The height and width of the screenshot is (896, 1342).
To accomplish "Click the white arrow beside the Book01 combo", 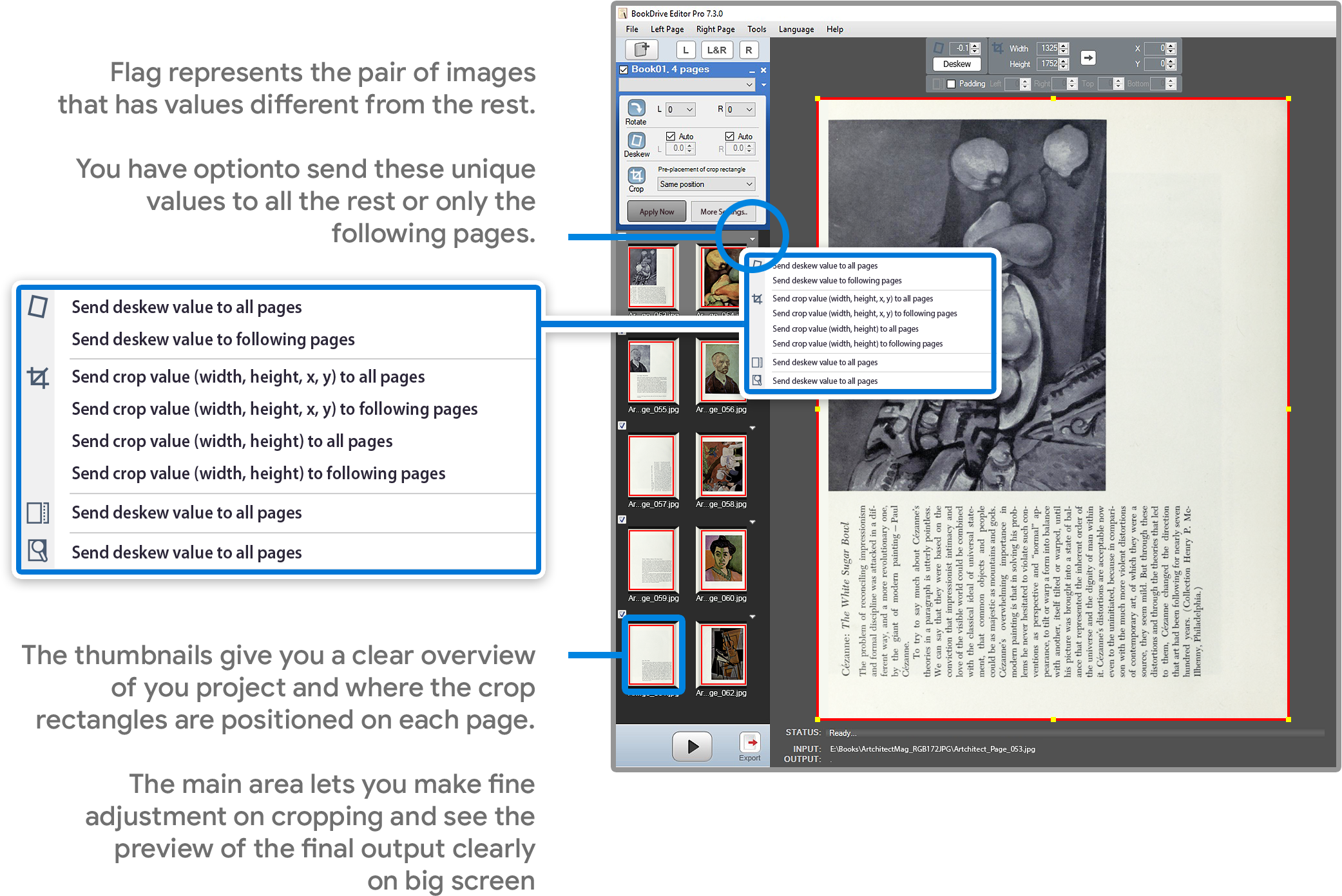I will [764, 85].
